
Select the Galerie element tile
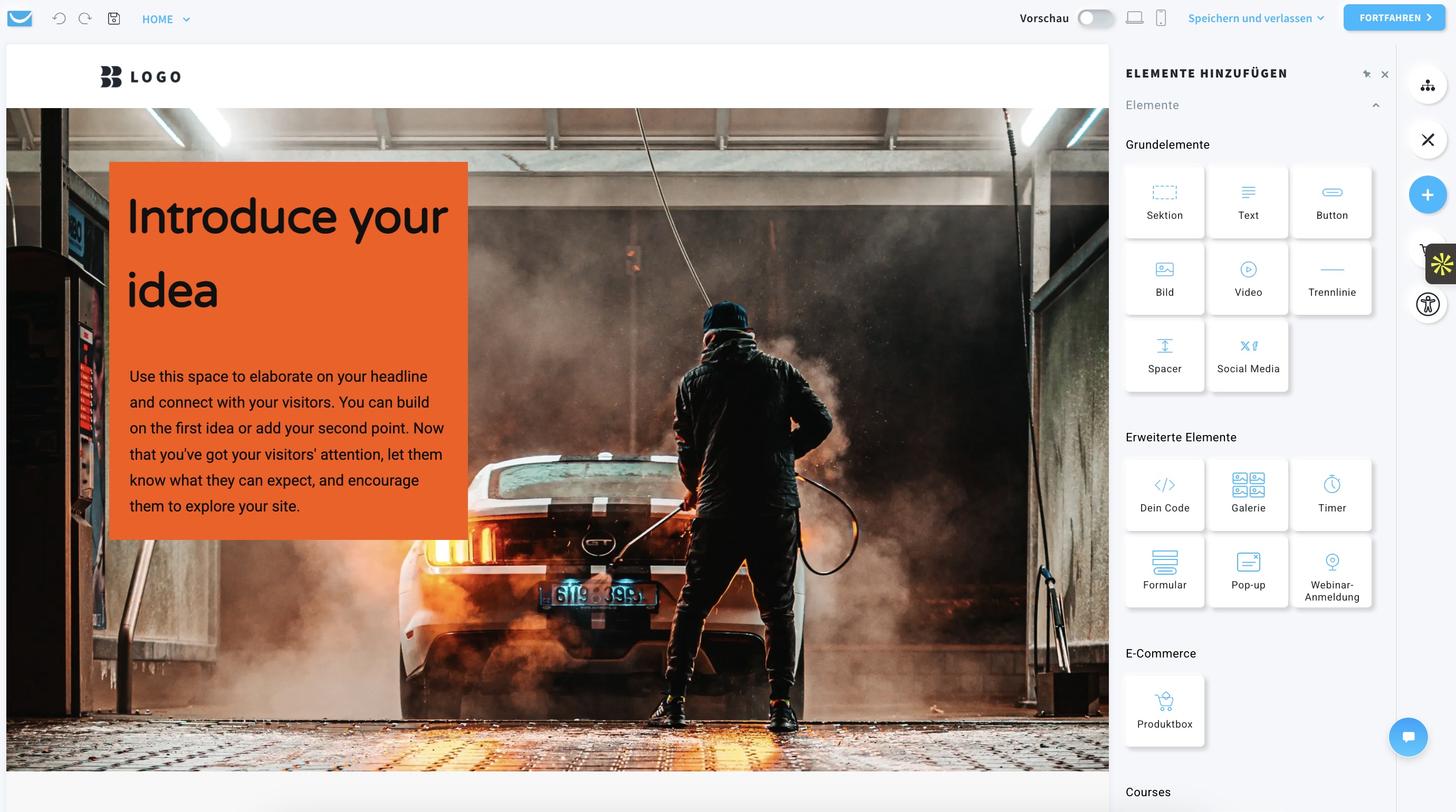pos(1248,495)
